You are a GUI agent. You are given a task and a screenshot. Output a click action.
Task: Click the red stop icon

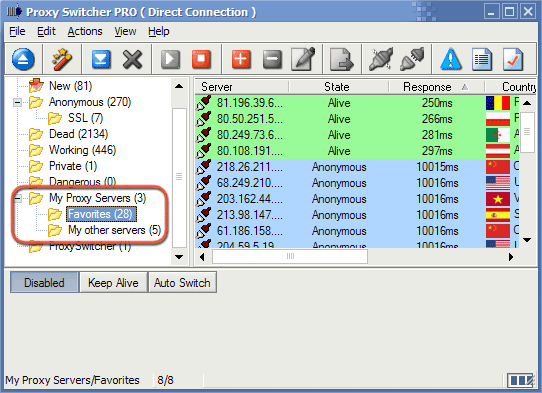pos(202,59)
